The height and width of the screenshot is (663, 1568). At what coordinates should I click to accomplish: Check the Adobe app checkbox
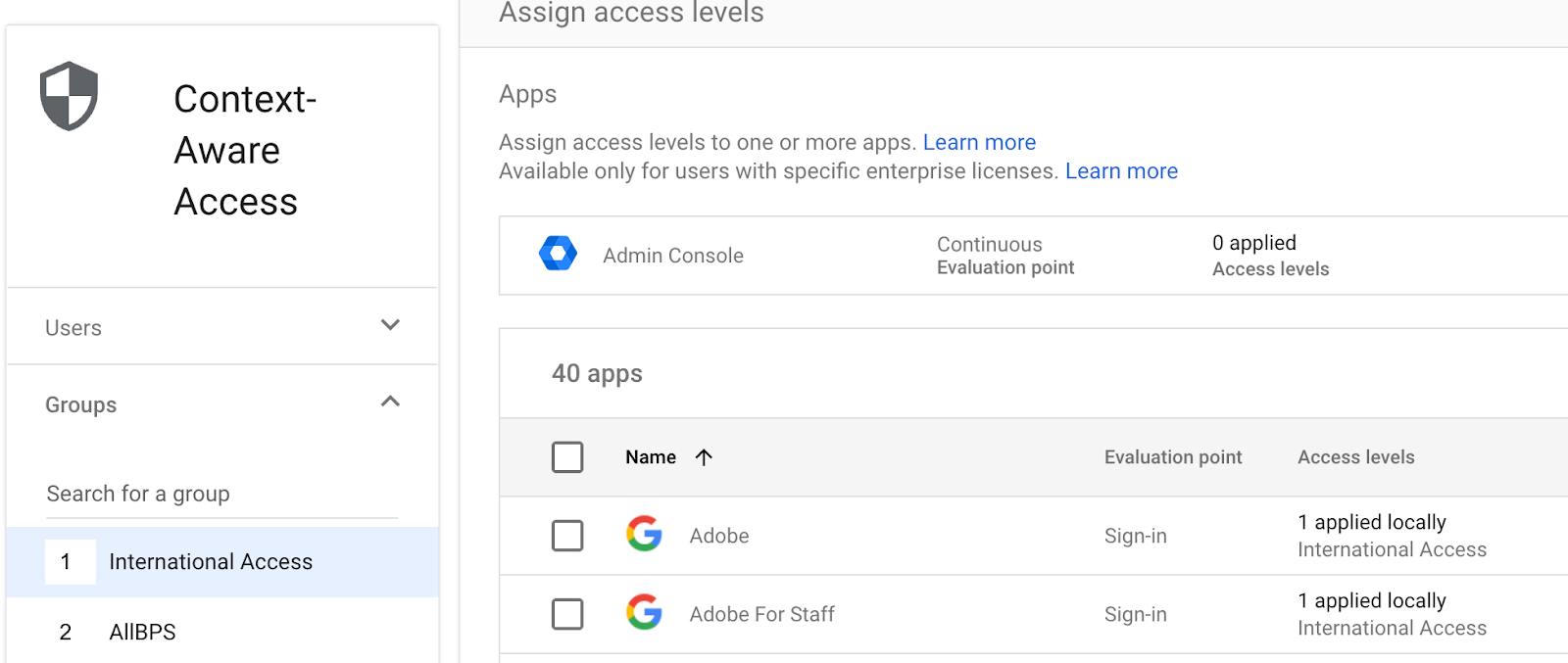[x=567, y=536]
